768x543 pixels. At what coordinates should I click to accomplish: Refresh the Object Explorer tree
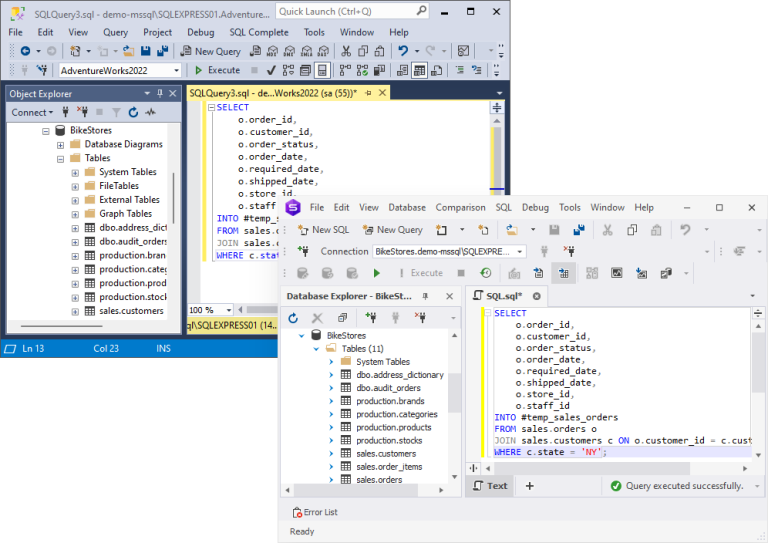click(x=132, y=113)
